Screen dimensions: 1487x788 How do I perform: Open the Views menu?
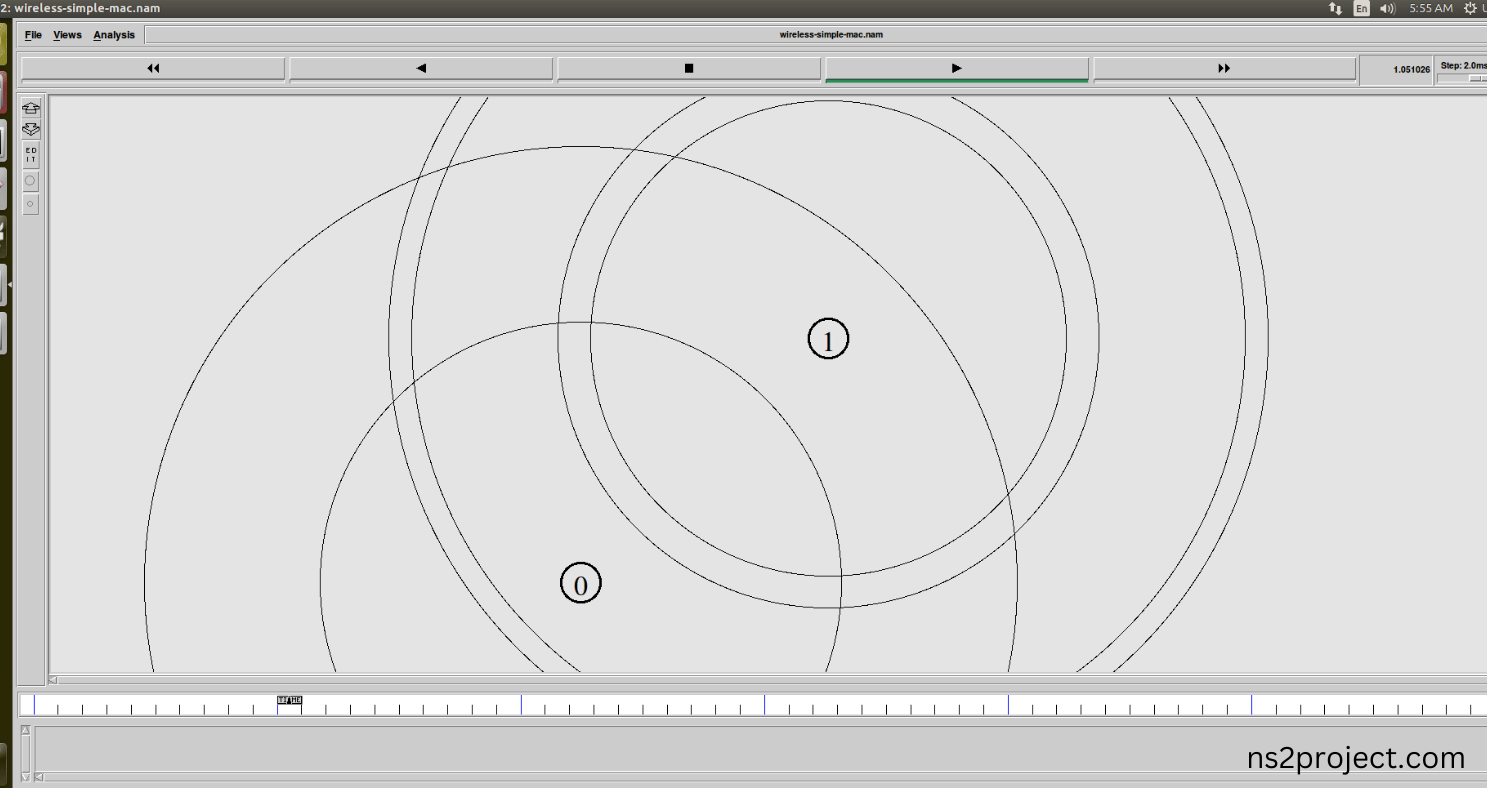[67, 35]
